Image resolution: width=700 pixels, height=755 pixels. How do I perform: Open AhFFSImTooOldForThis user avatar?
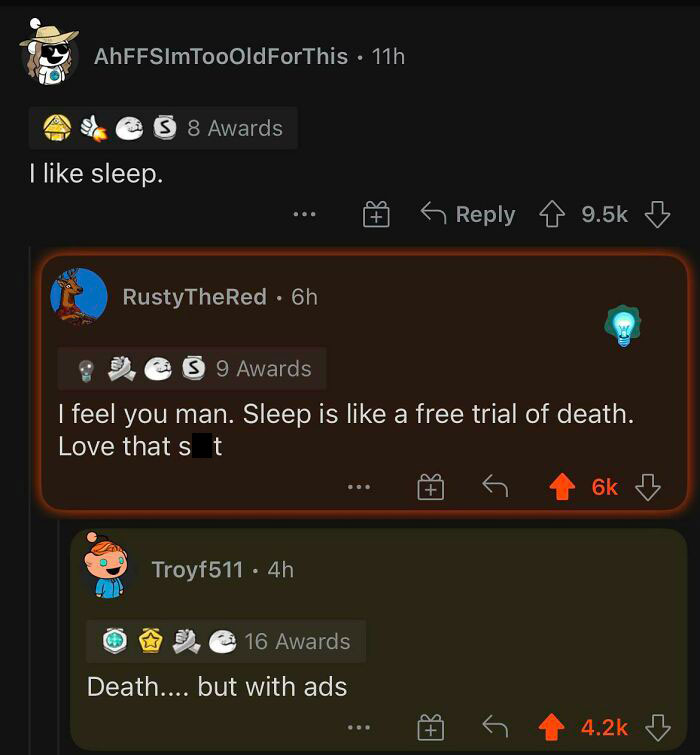click(49, 53)
